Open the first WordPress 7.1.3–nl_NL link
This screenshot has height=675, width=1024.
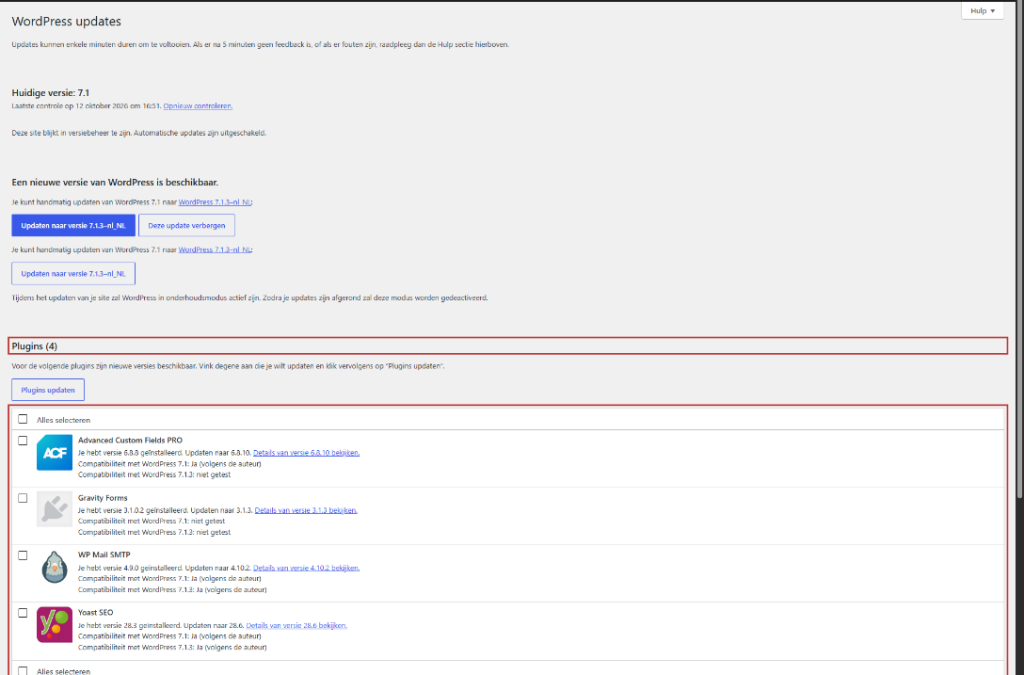[215, 202]
